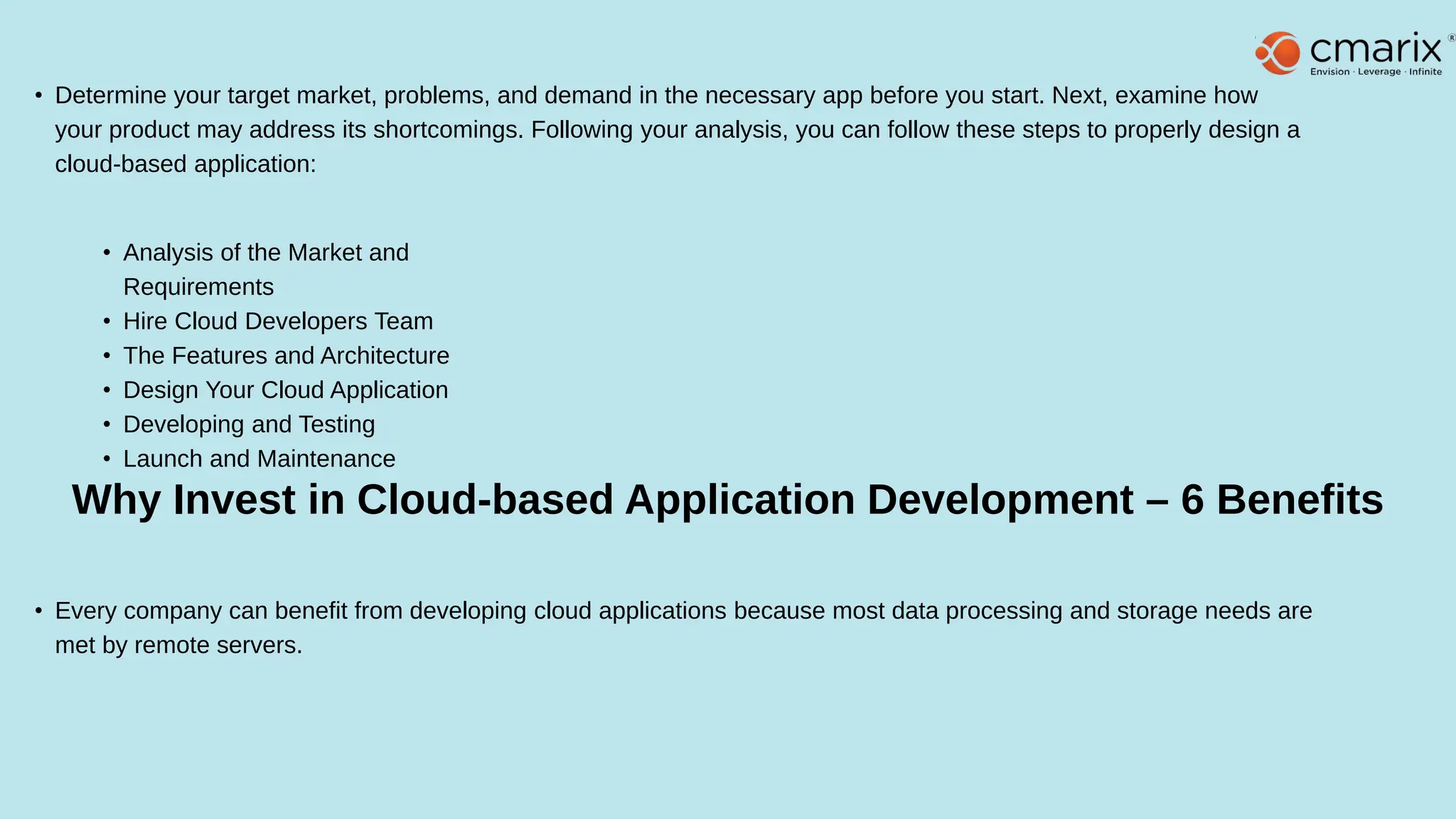Screen dimensions: 1456x819
Task: Select the paragraph starting 'Determine your target market'
Action: click(677, 129)
